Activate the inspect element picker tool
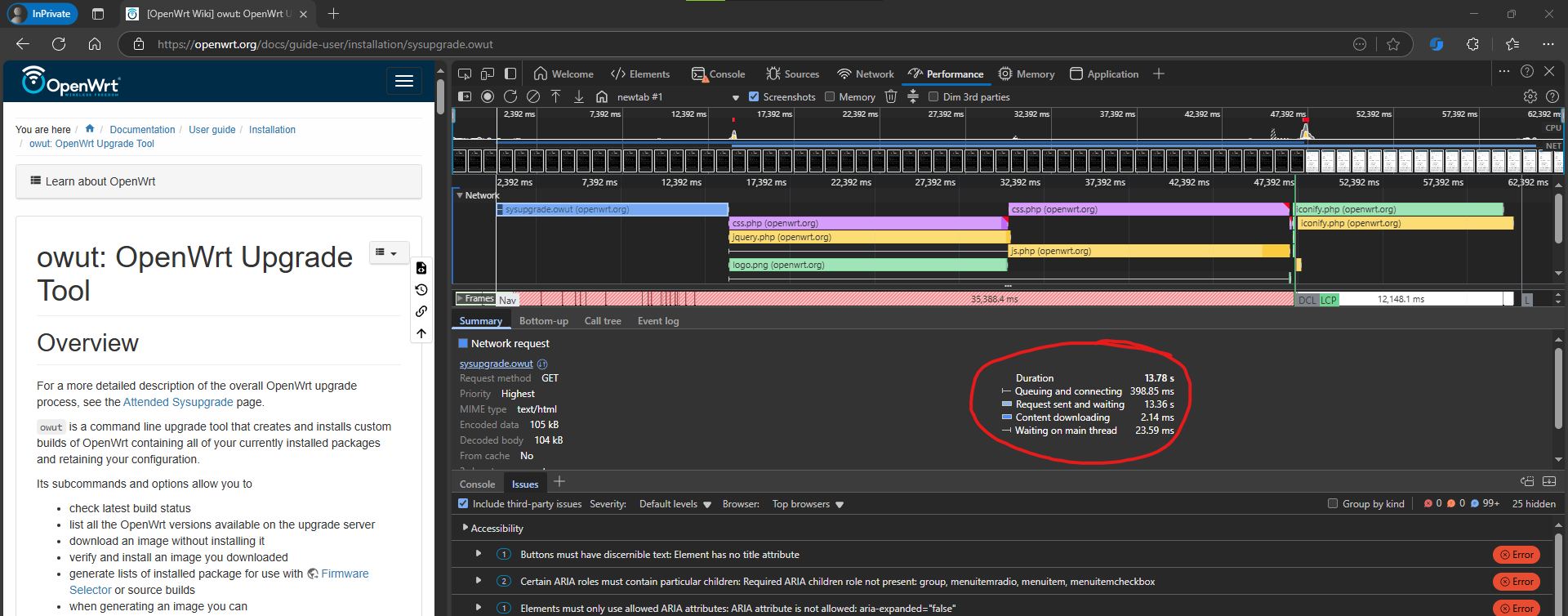 pos(464,74)
